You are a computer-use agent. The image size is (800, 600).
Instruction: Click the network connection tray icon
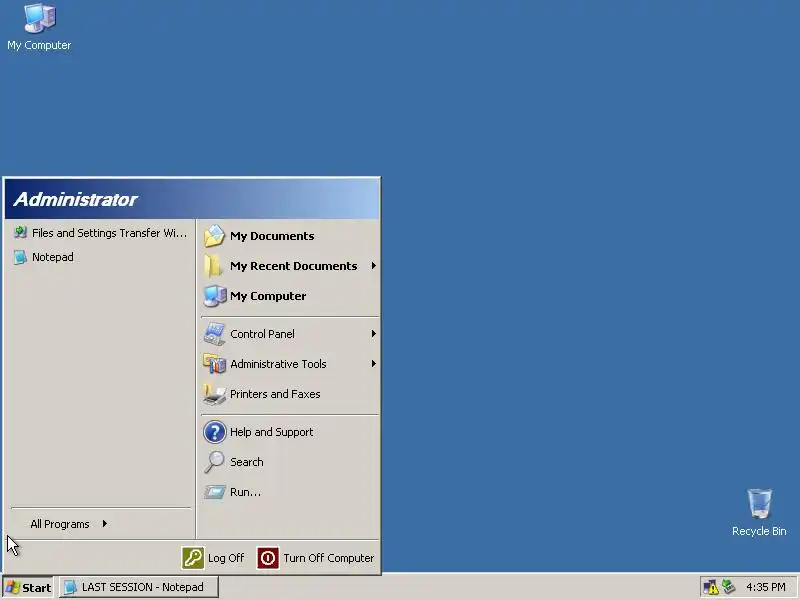(729, 587)
